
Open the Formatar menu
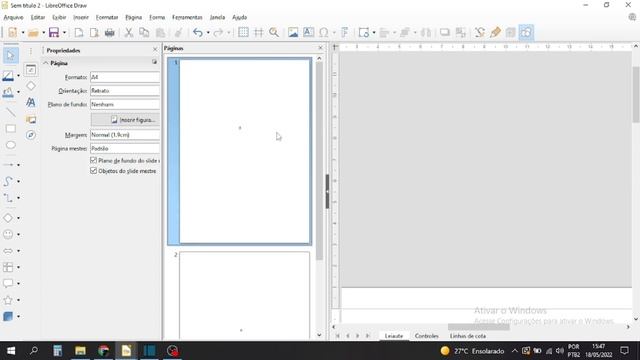pyautogui.click(x=107, y=17)
